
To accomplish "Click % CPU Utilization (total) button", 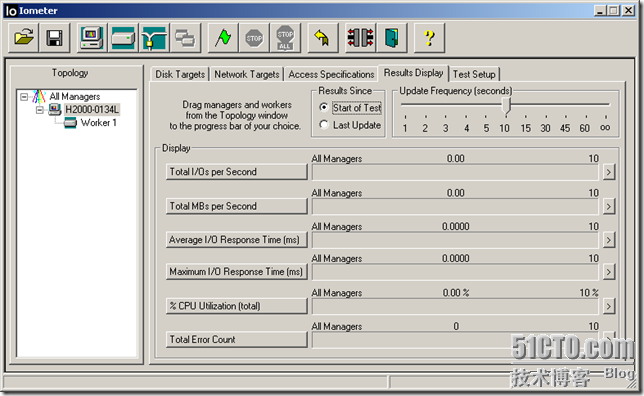I will pyautogui.click(x=237, y=306).
